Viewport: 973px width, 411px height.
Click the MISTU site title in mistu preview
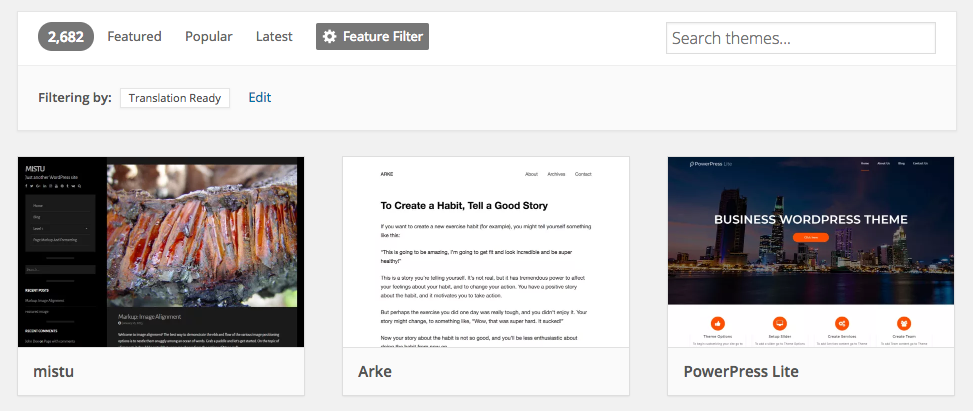tap(34, 168)
